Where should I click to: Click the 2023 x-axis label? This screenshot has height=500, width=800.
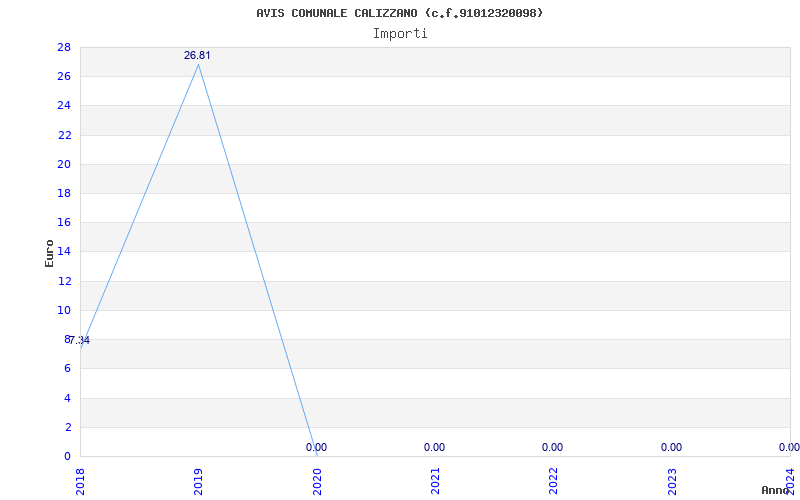coord(672,482)
